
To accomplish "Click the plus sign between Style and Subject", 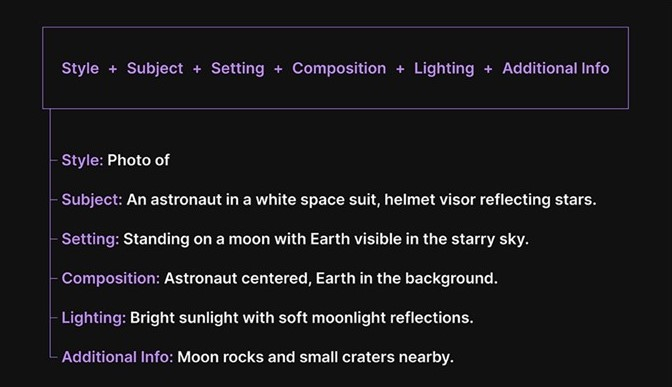I will tap(113, 69).
